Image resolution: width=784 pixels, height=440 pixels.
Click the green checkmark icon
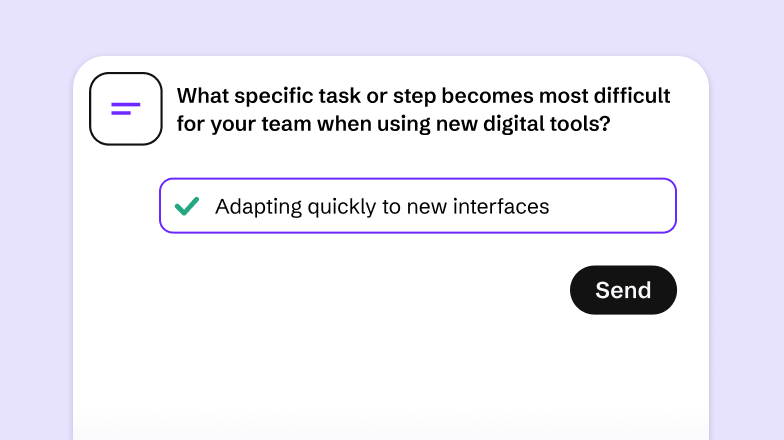[x=186, y=206]
